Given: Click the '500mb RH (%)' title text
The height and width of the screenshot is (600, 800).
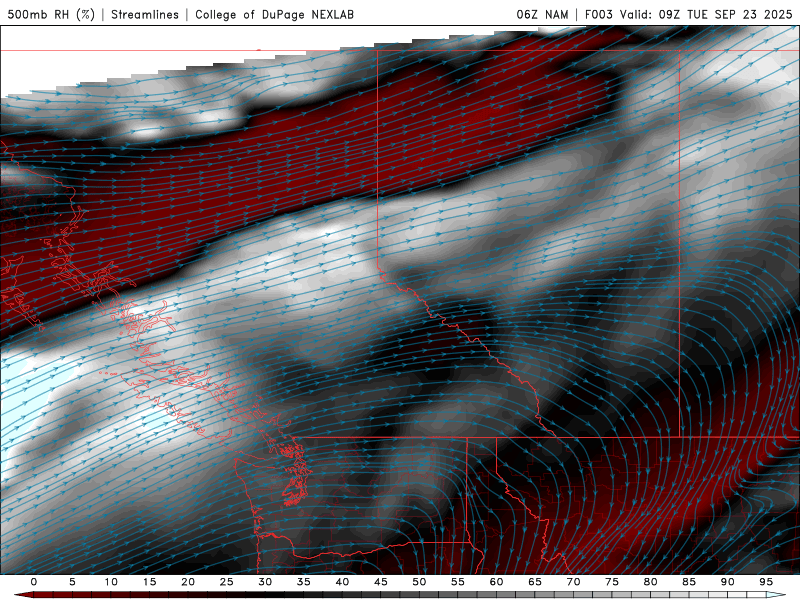Looking at the screenshot, I should pos(51,14).
